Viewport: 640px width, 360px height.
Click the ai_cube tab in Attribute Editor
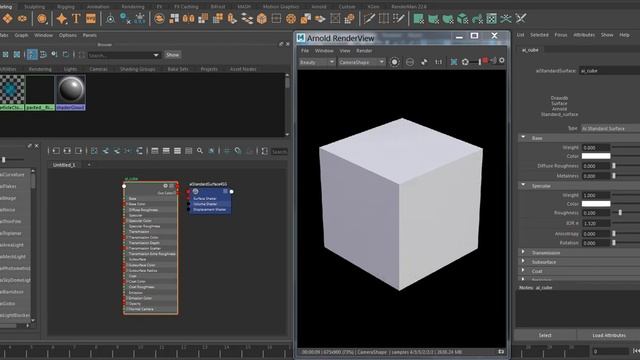coord(530,50)
